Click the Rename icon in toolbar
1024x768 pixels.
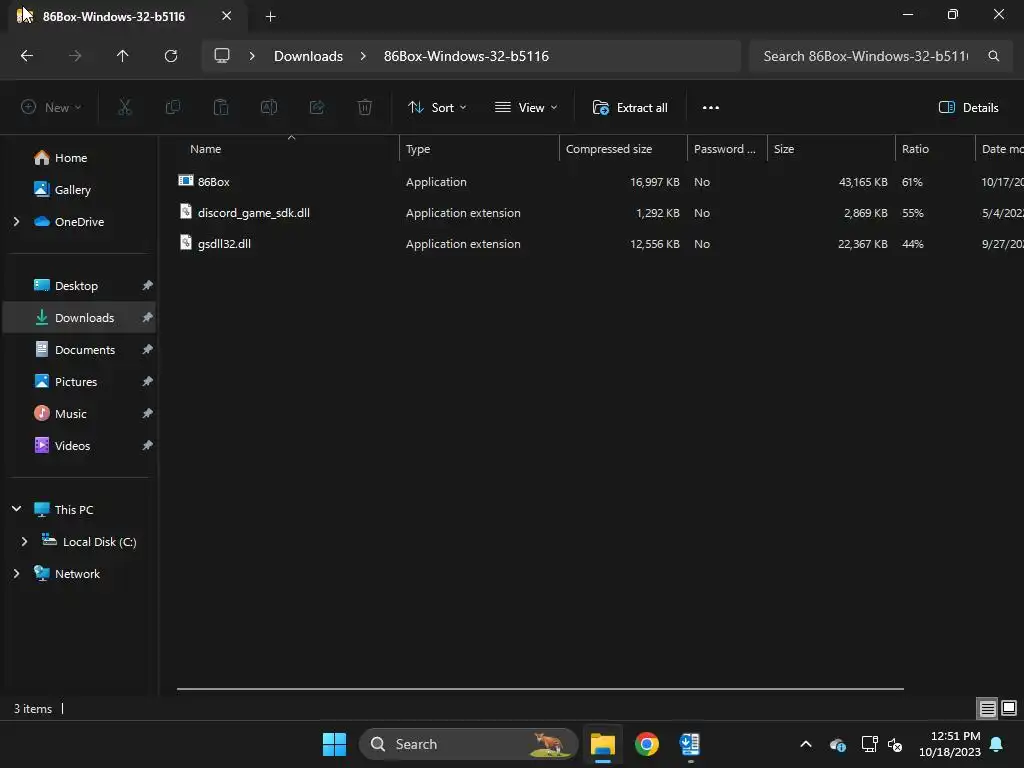[269, 107]
